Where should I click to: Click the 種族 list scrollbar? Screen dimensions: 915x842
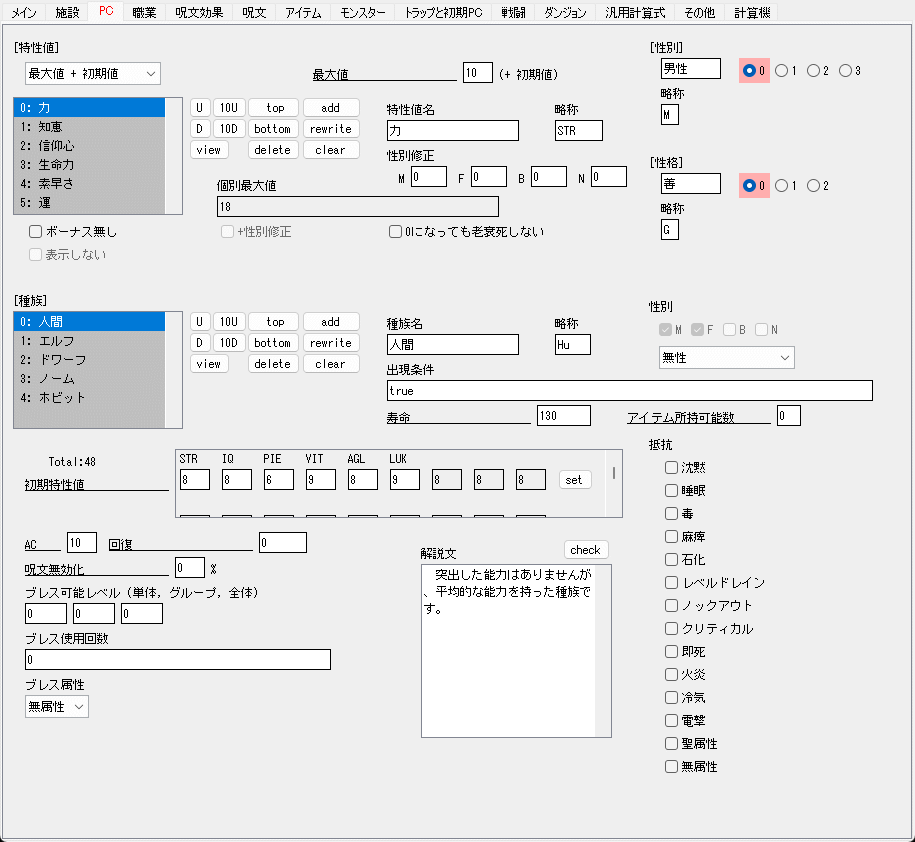click(x=174, y=370)
